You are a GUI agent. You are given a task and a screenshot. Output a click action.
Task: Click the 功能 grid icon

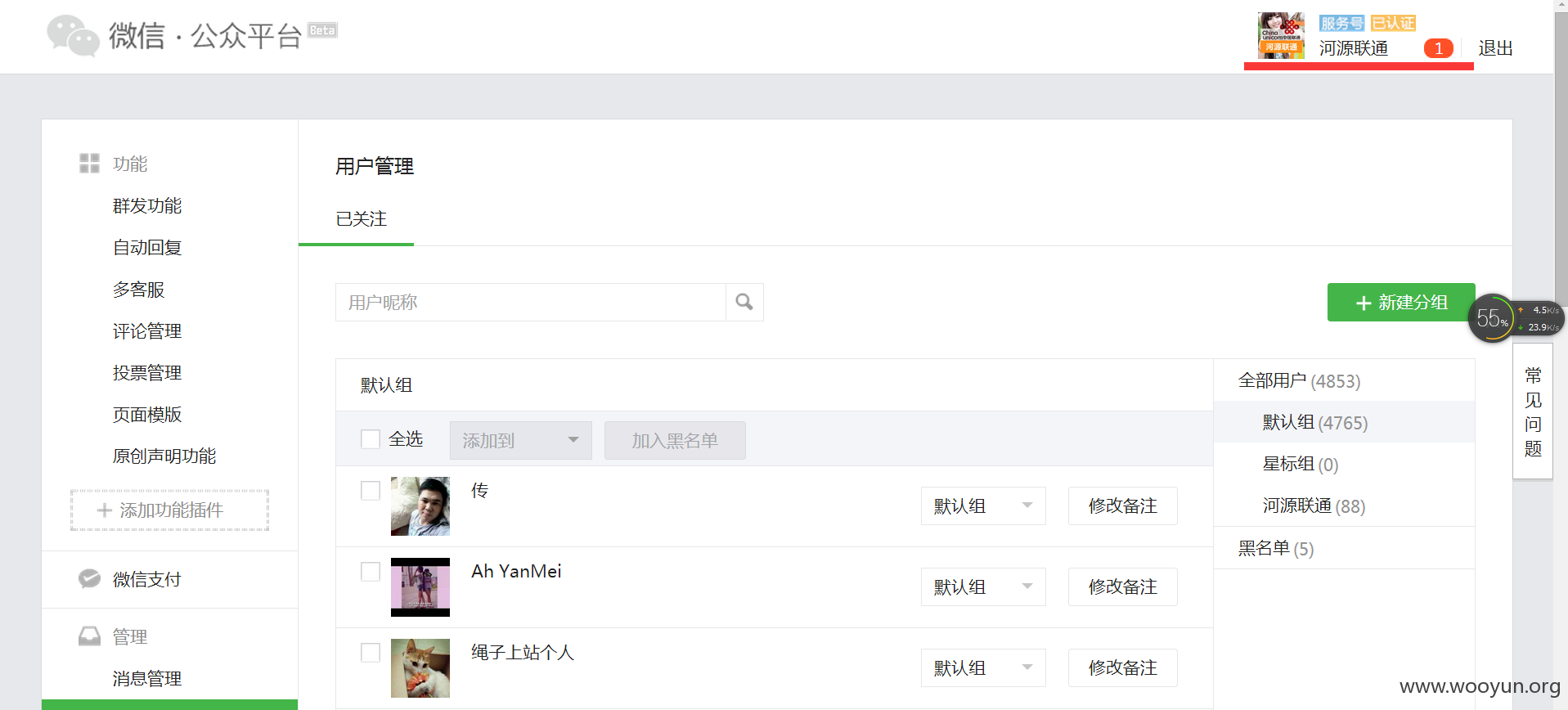tap(89, 164)
